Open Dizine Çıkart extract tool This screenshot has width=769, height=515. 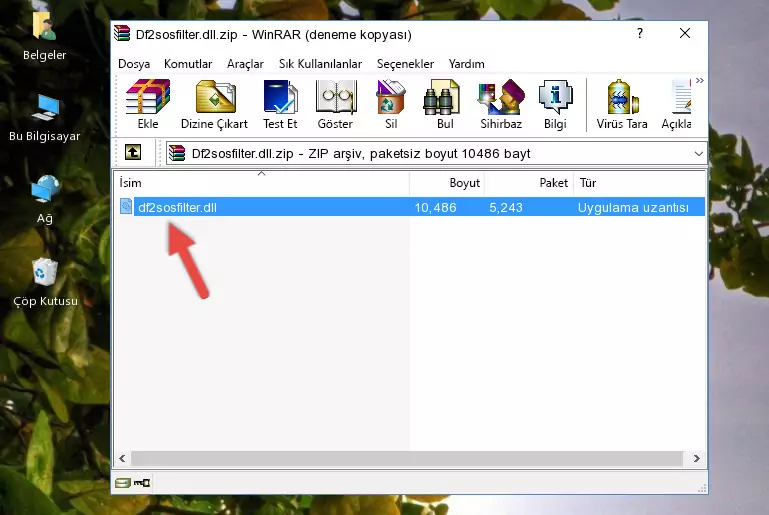214,104
